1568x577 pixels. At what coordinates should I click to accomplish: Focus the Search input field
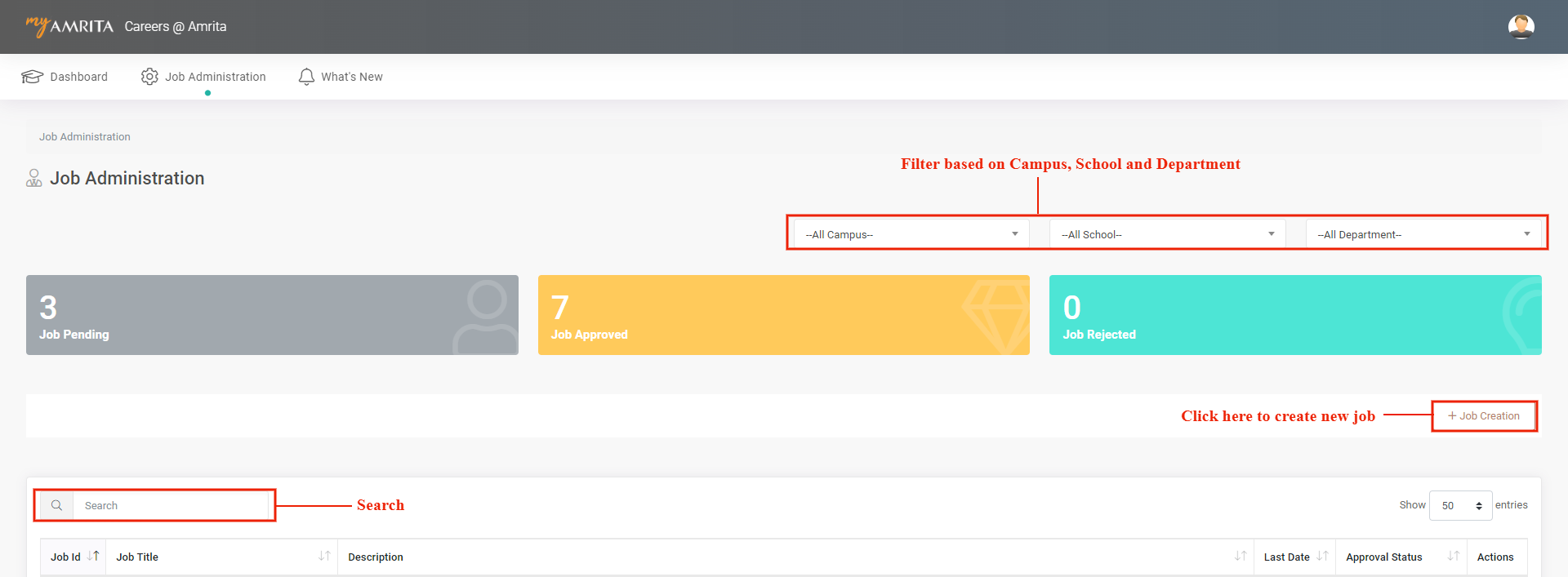171,506
